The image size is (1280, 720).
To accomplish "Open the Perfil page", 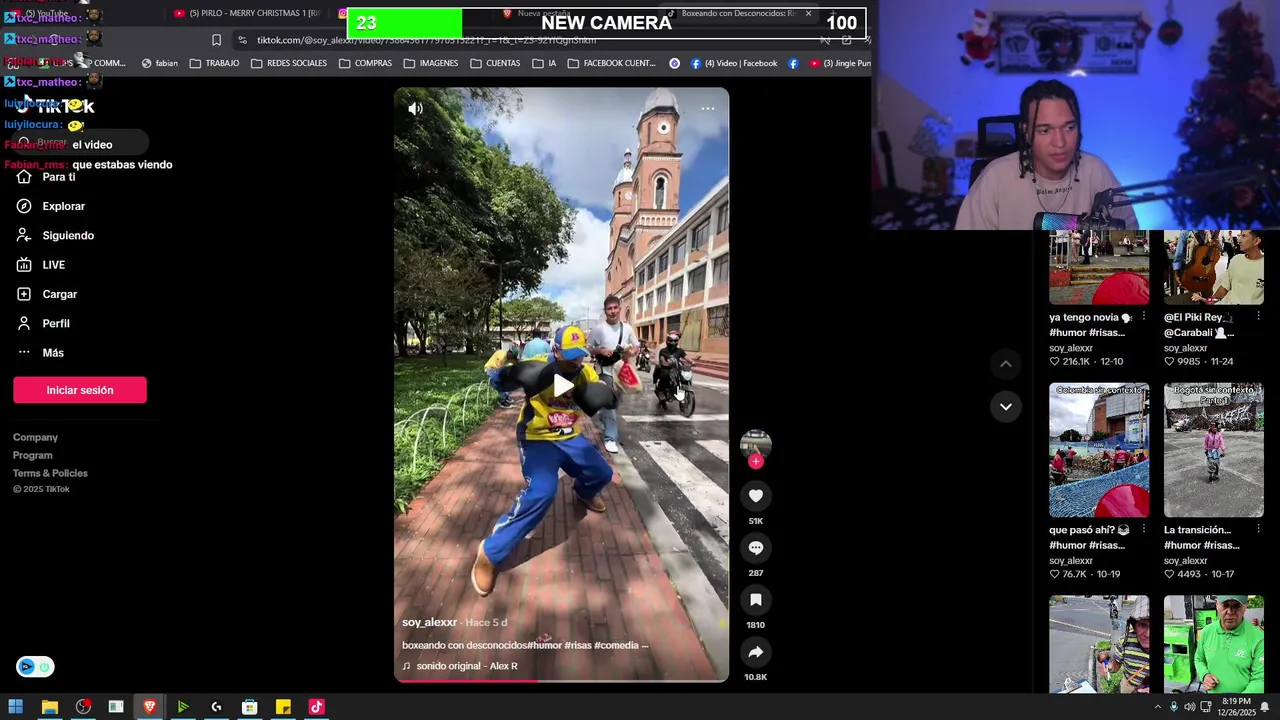I will pyautogui.click(x=43, y=324).
